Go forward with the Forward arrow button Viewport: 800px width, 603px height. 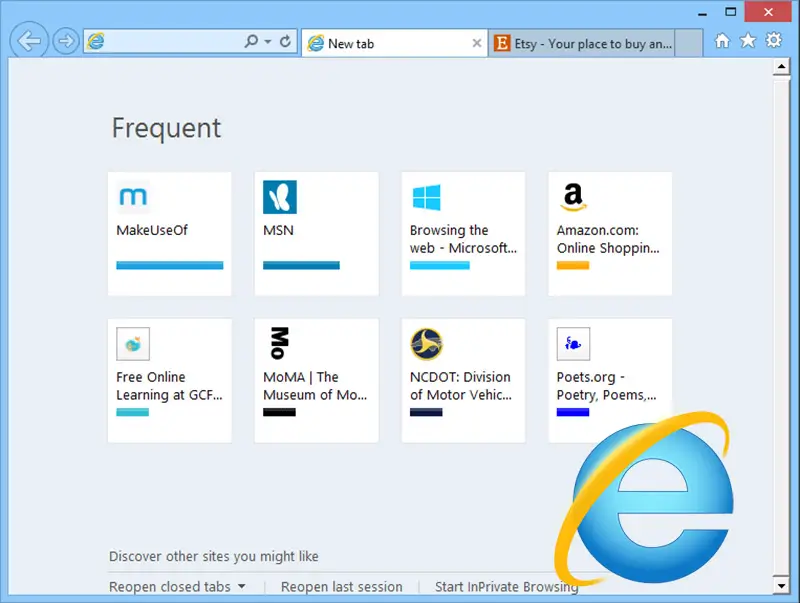coord(66,41)
